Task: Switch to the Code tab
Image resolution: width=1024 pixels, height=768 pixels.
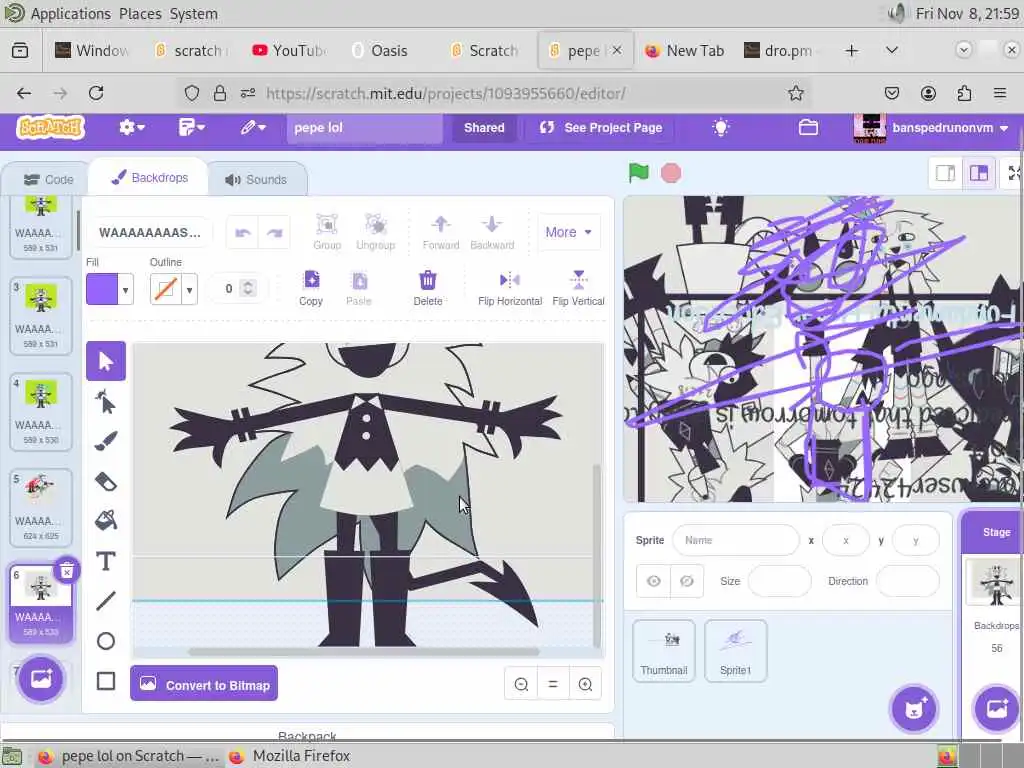Action: pyautogui.click(x=48, y=180)
